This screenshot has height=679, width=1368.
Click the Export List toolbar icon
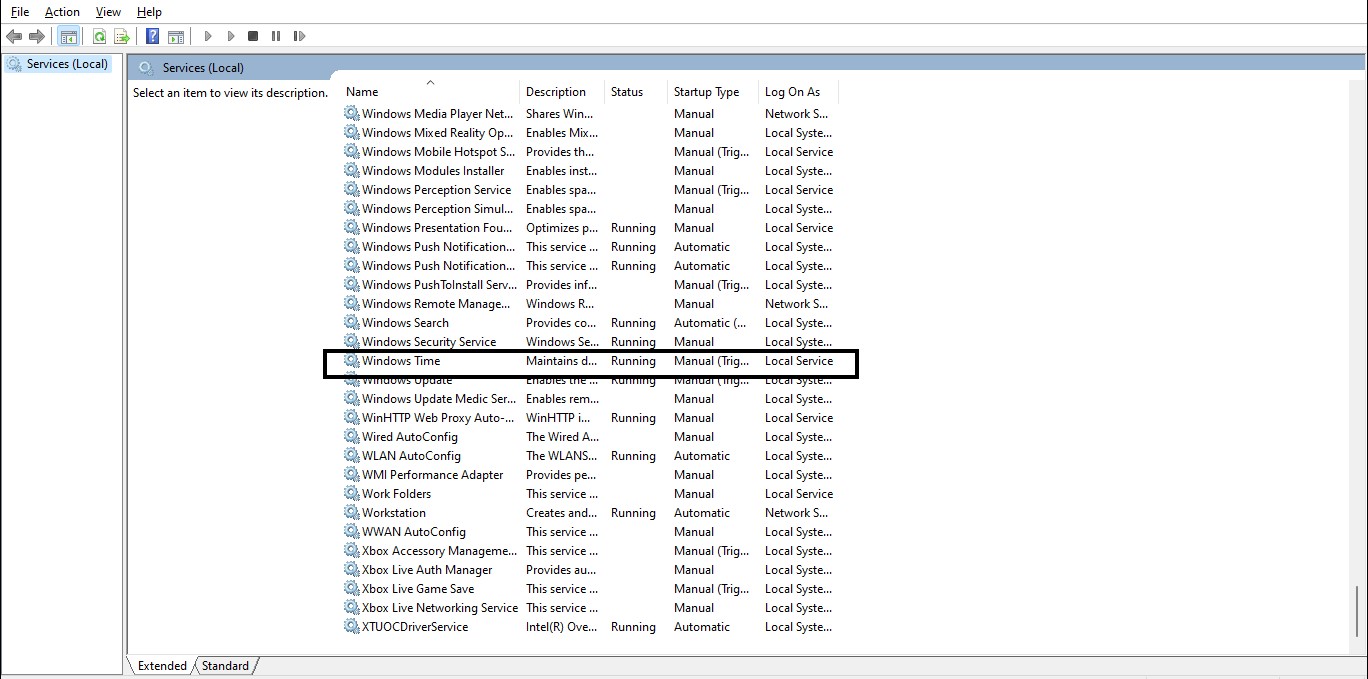122,37
